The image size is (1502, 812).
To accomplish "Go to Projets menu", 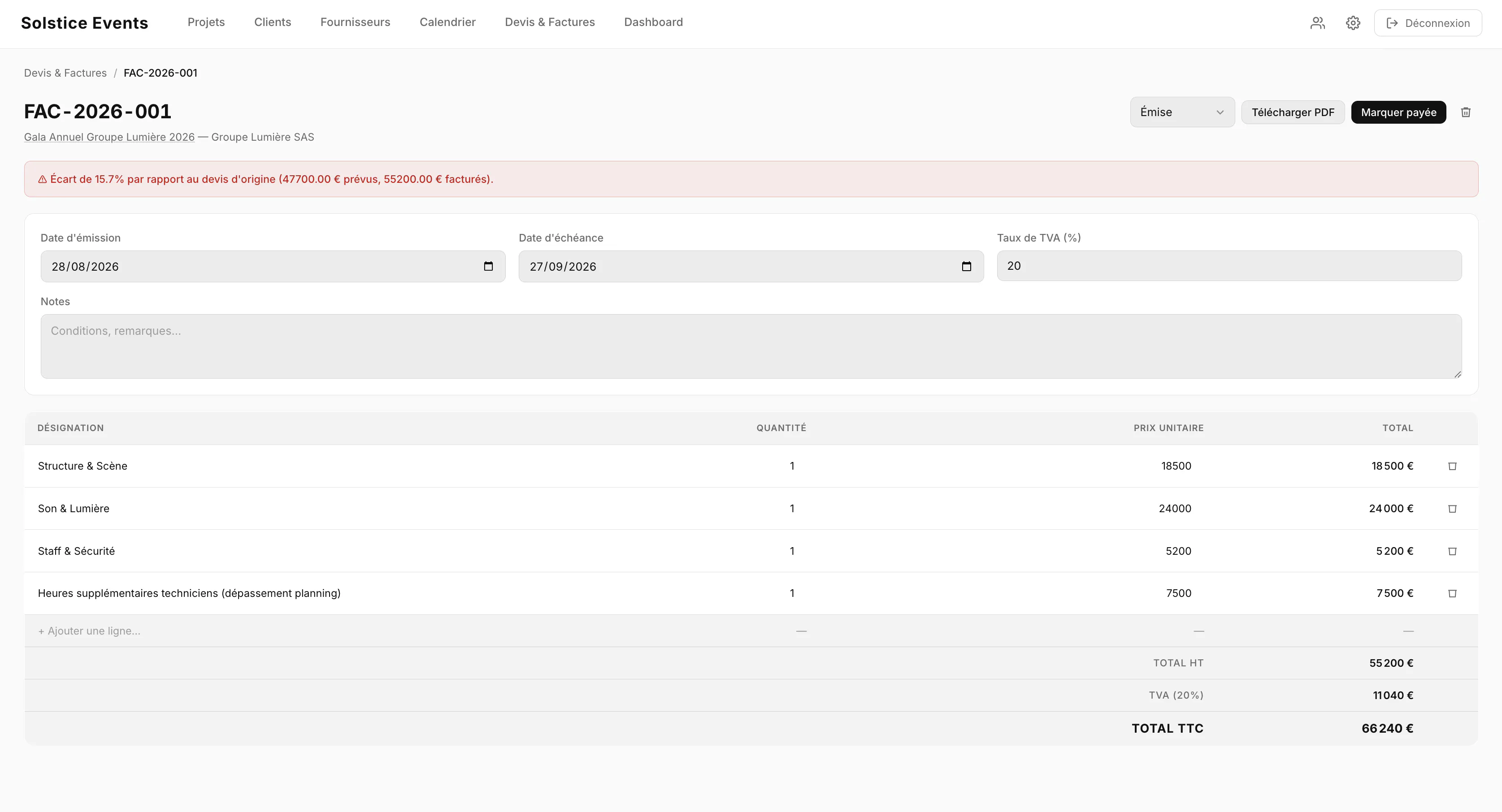I will pos(206,22).
